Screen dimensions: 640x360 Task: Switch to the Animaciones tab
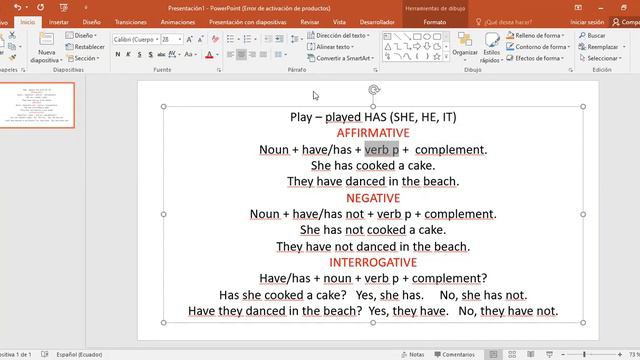178,22
